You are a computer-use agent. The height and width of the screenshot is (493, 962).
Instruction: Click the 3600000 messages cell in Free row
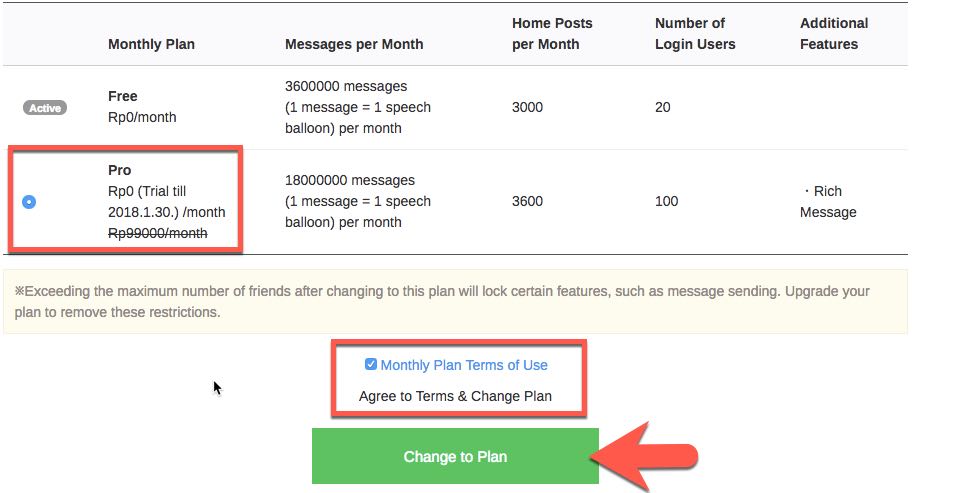pos(346,86)
